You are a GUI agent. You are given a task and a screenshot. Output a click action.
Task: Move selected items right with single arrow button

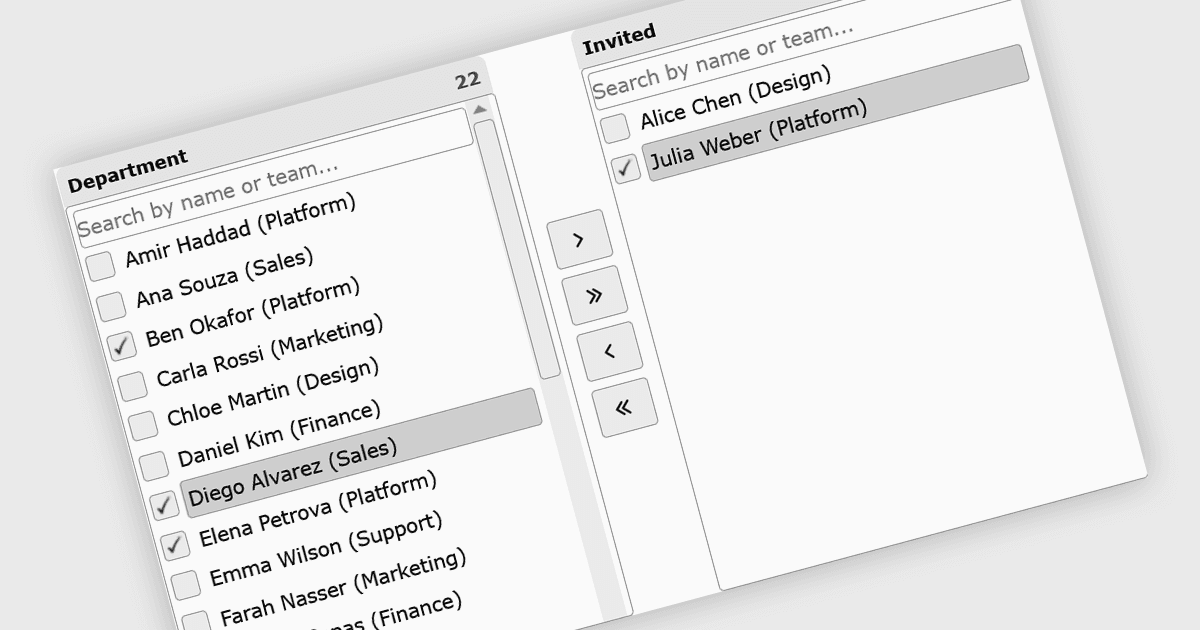579,240
